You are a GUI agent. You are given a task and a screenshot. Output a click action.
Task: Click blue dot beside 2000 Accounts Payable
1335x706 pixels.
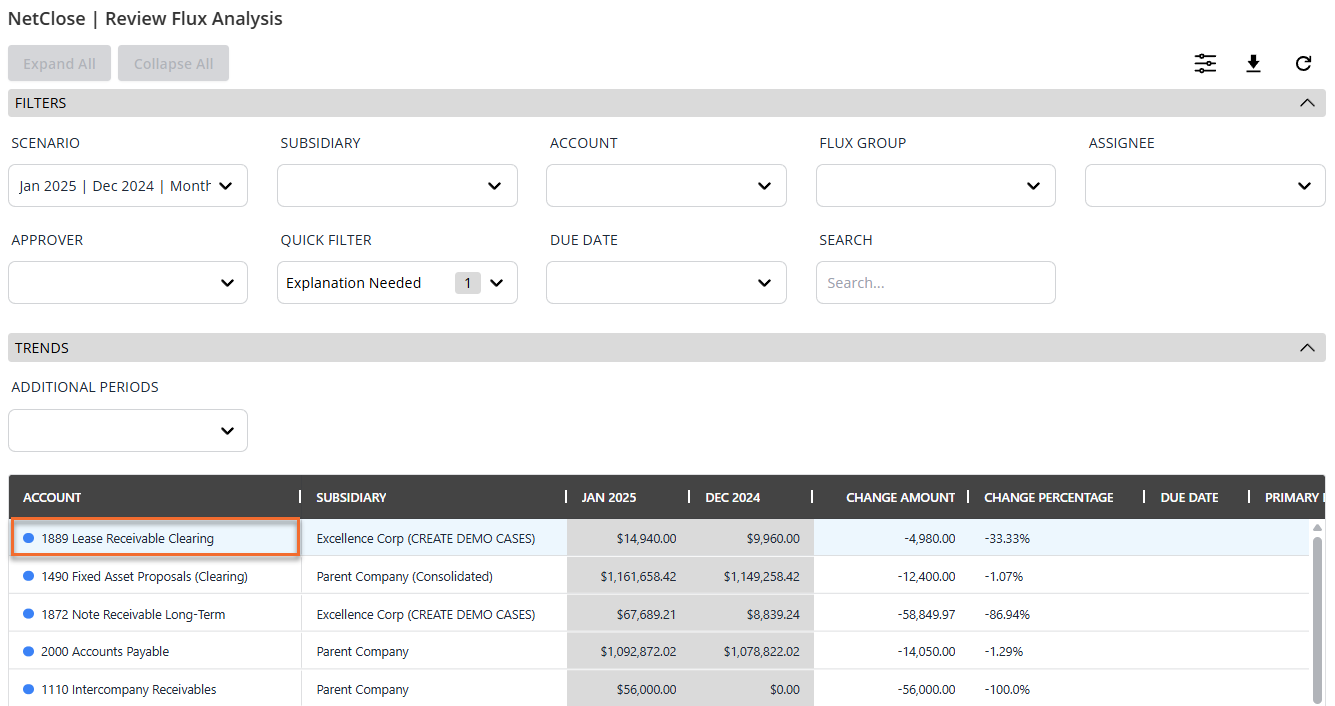tap(29, 651)
